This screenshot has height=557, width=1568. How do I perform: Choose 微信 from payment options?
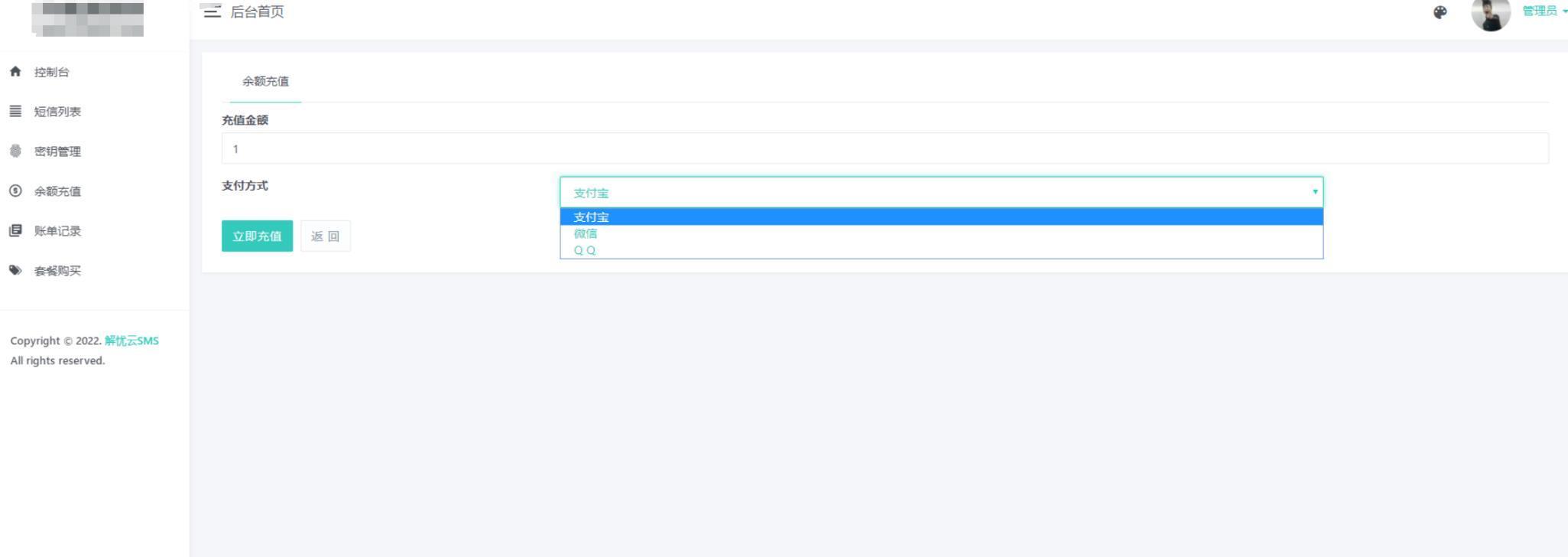point(941,233)
